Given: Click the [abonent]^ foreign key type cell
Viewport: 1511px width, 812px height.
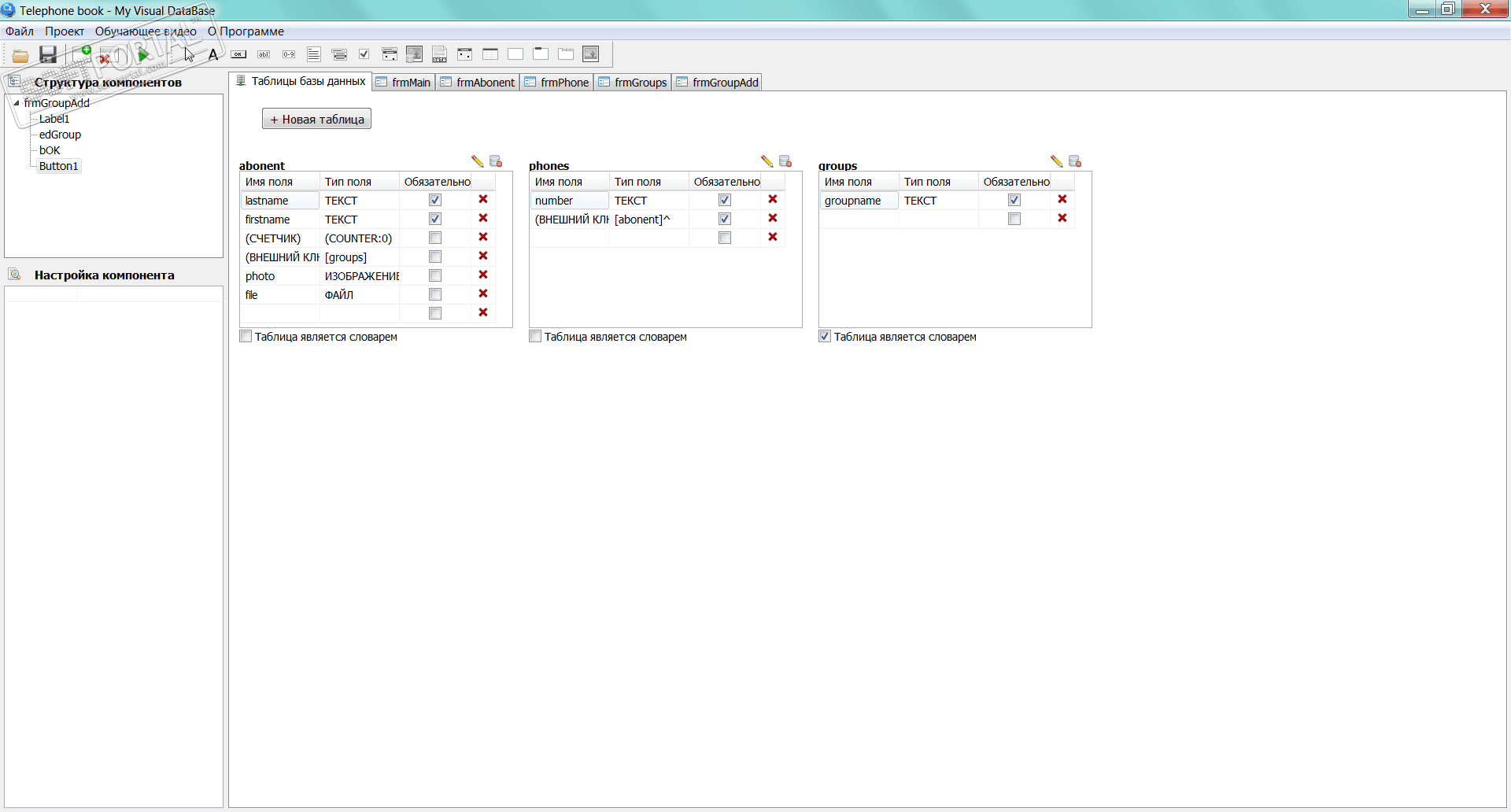Looking at the screenshot, I should click(650, 220).
